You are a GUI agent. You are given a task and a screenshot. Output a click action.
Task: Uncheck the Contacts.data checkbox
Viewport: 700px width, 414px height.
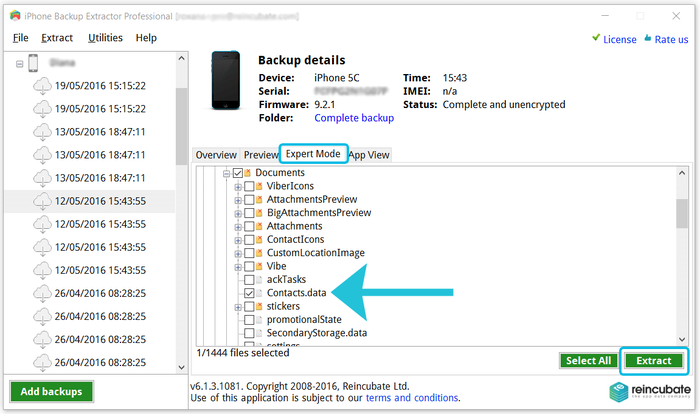[x=250, y=293]
